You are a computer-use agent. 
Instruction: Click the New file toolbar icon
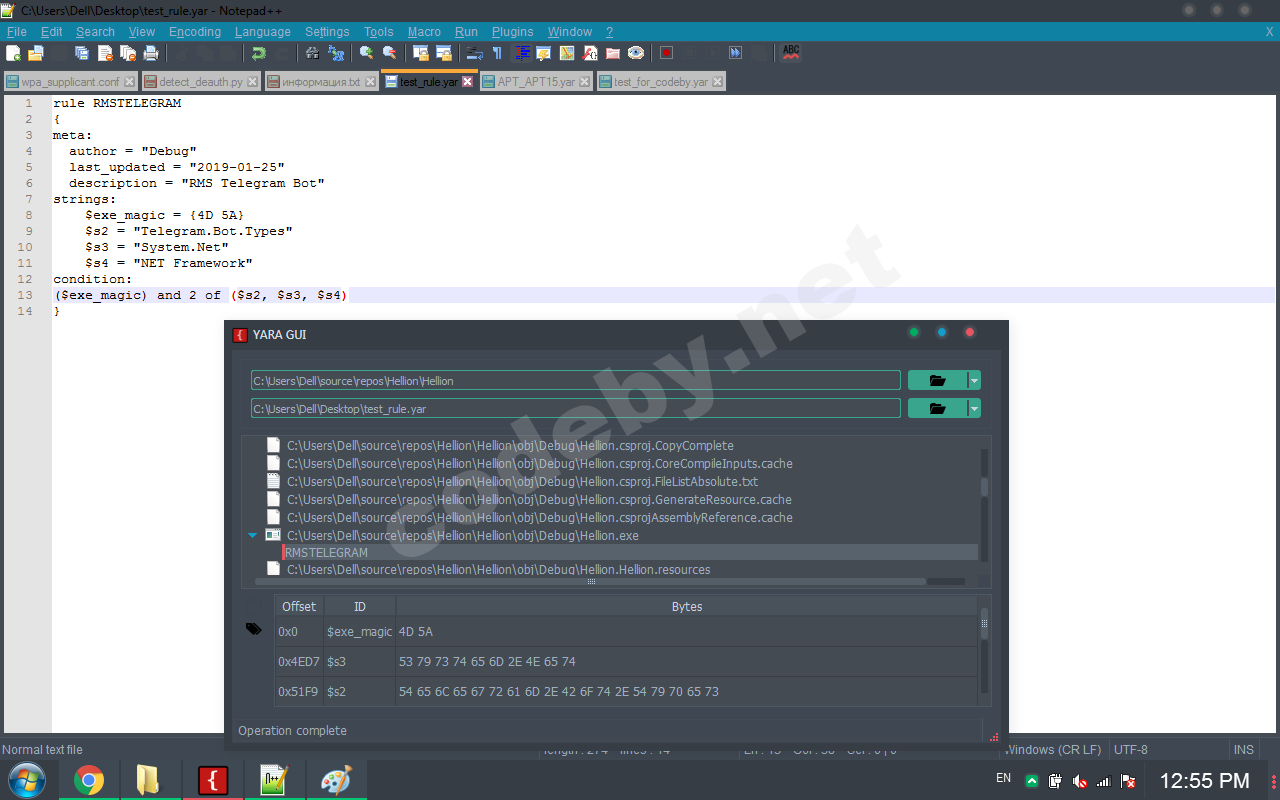pos(13,53)
